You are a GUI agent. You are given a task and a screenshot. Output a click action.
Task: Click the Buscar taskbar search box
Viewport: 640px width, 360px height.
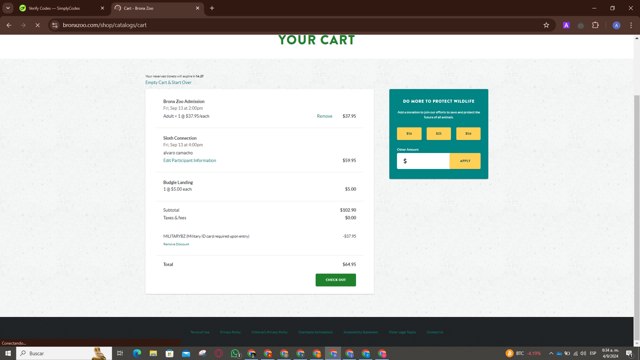(64, 353)
